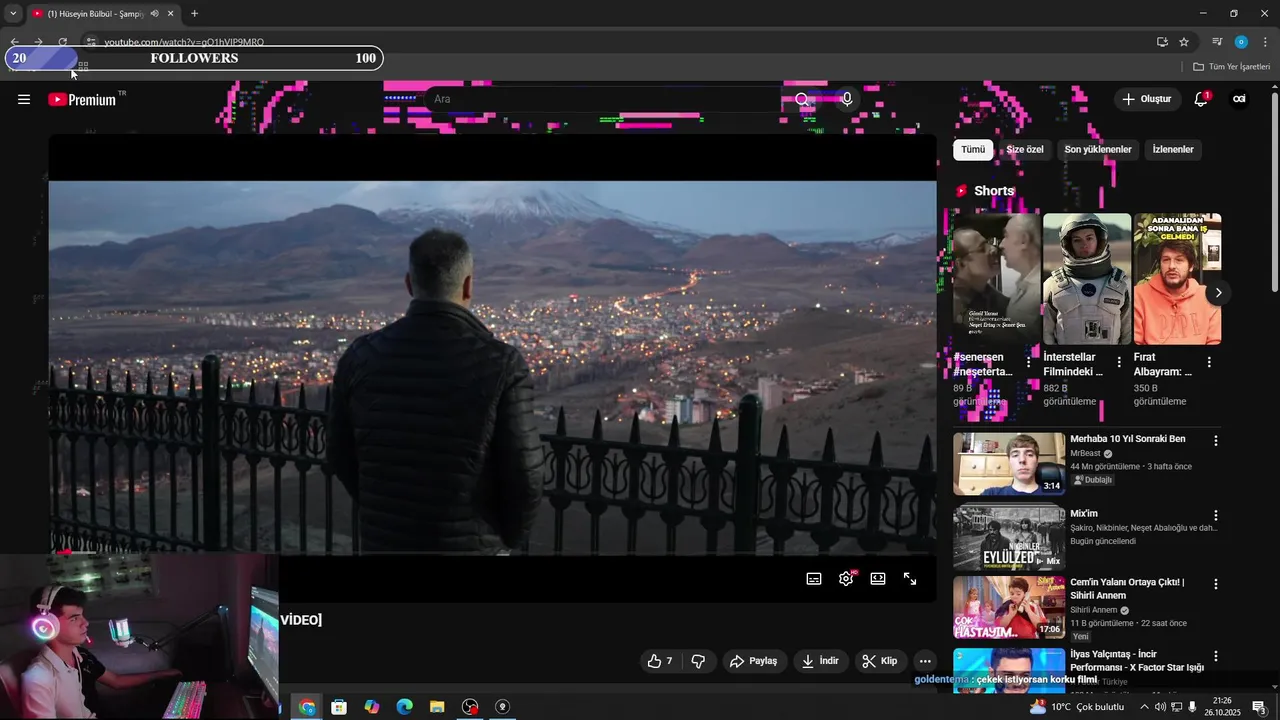This screenshot has width=1280, height=720.
Task: Open options menu for Mix'im playlist
Action: (x=1216, y=516)
